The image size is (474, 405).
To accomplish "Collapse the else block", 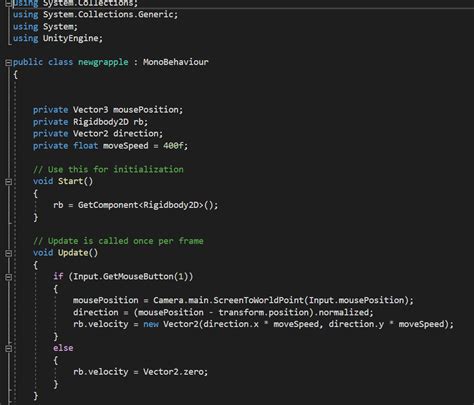I will click(x=9, y=349).
